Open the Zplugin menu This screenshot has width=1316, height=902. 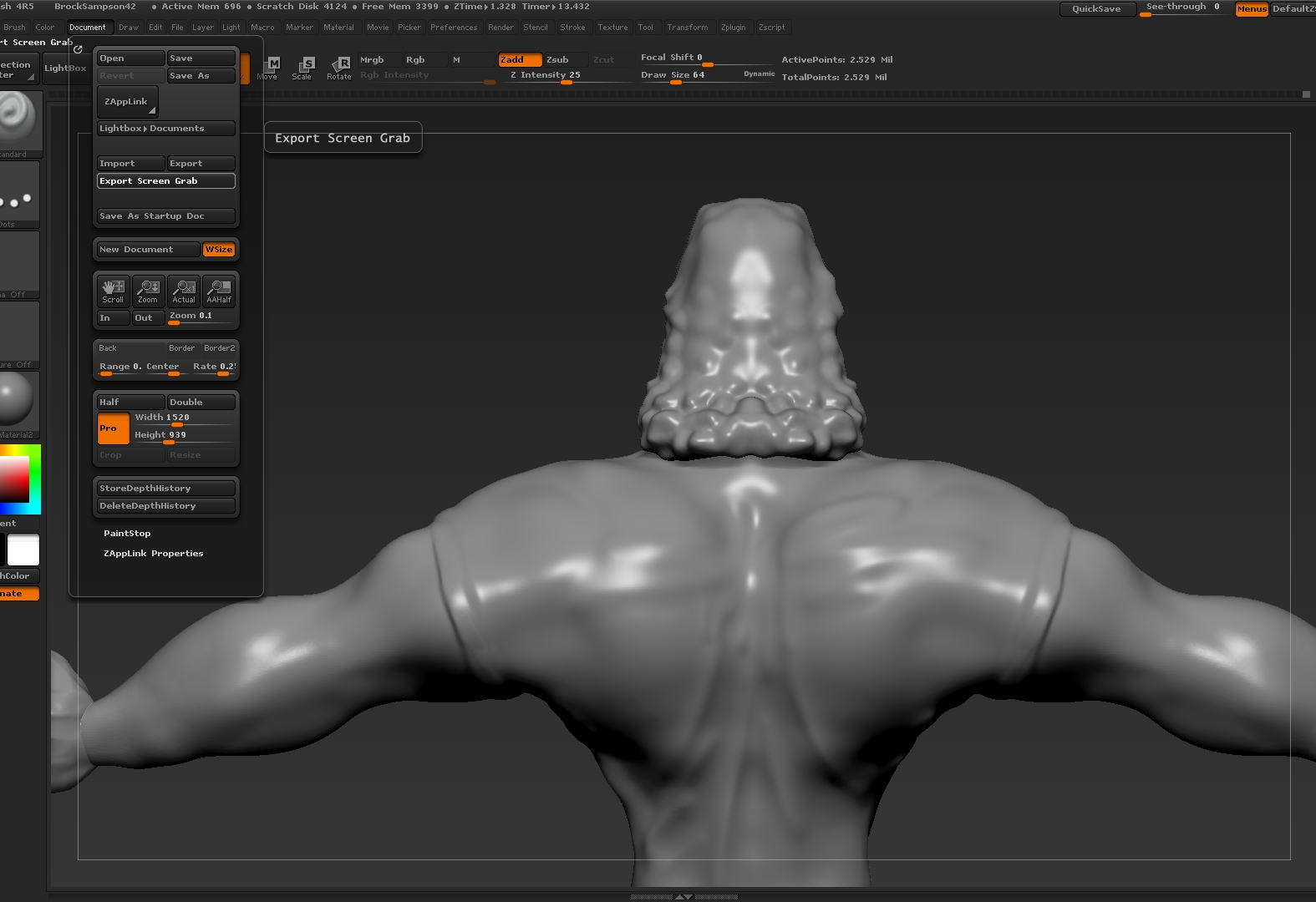(733, 28)
